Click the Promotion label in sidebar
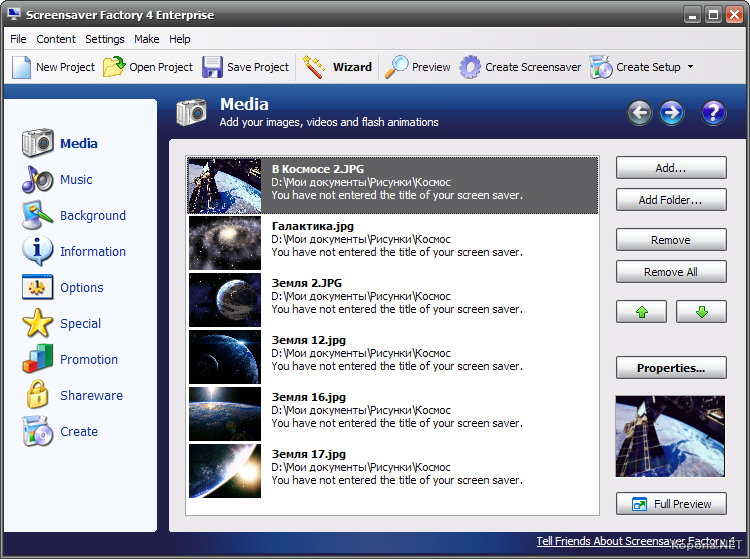 coord(89,360)
